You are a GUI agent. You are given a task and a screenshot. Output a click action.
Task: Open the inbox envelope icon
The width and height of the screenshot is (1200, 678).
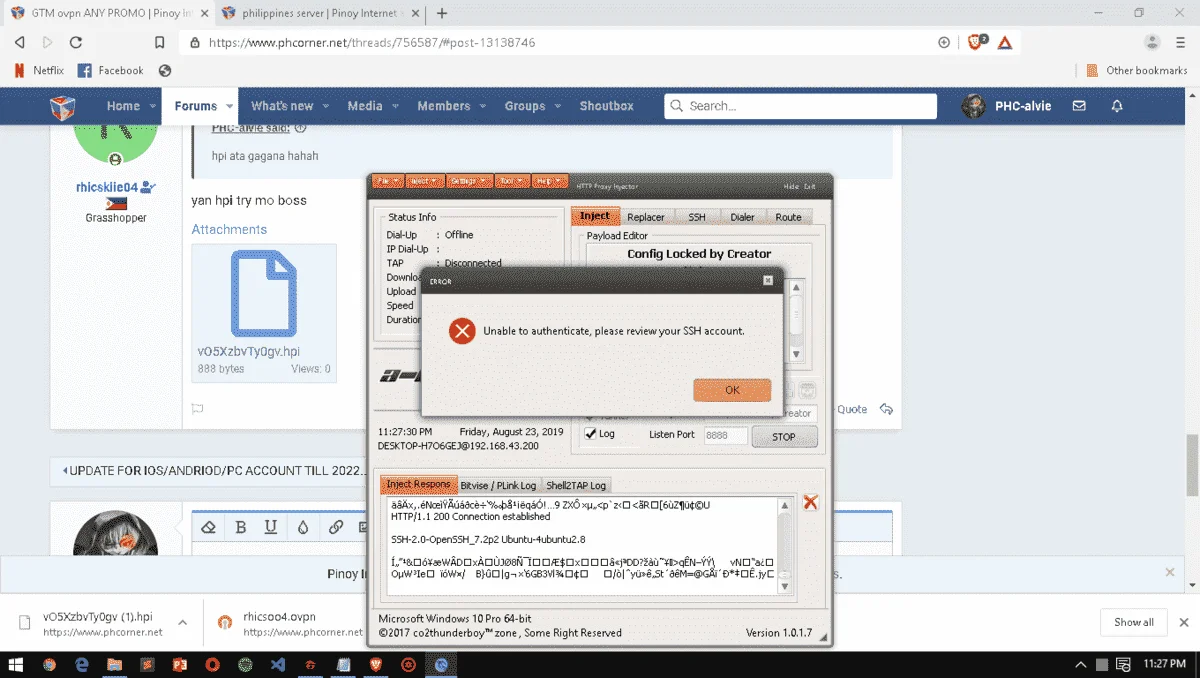tap(1079, 106)
